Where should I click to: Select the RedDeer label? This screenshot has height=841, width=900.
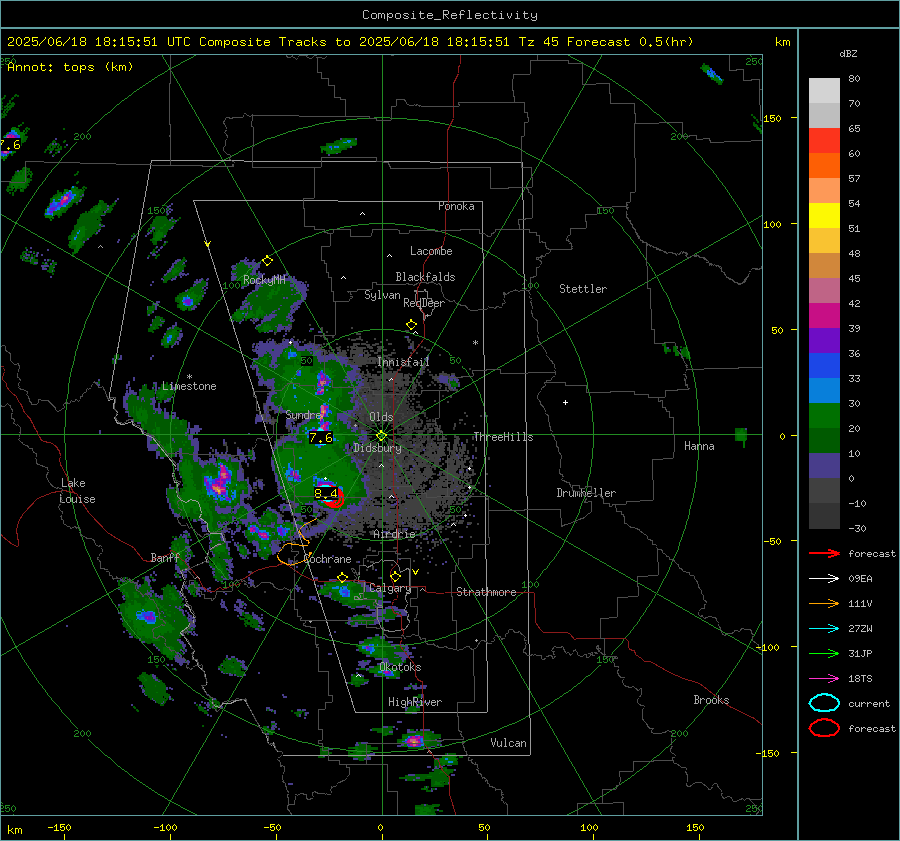click(x=424, y=303)
